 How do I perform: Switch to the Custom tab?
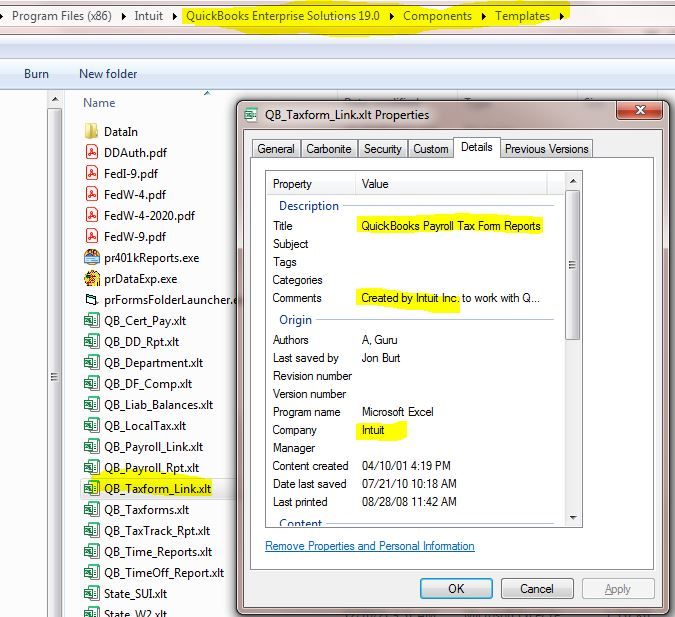pos(431,149)
